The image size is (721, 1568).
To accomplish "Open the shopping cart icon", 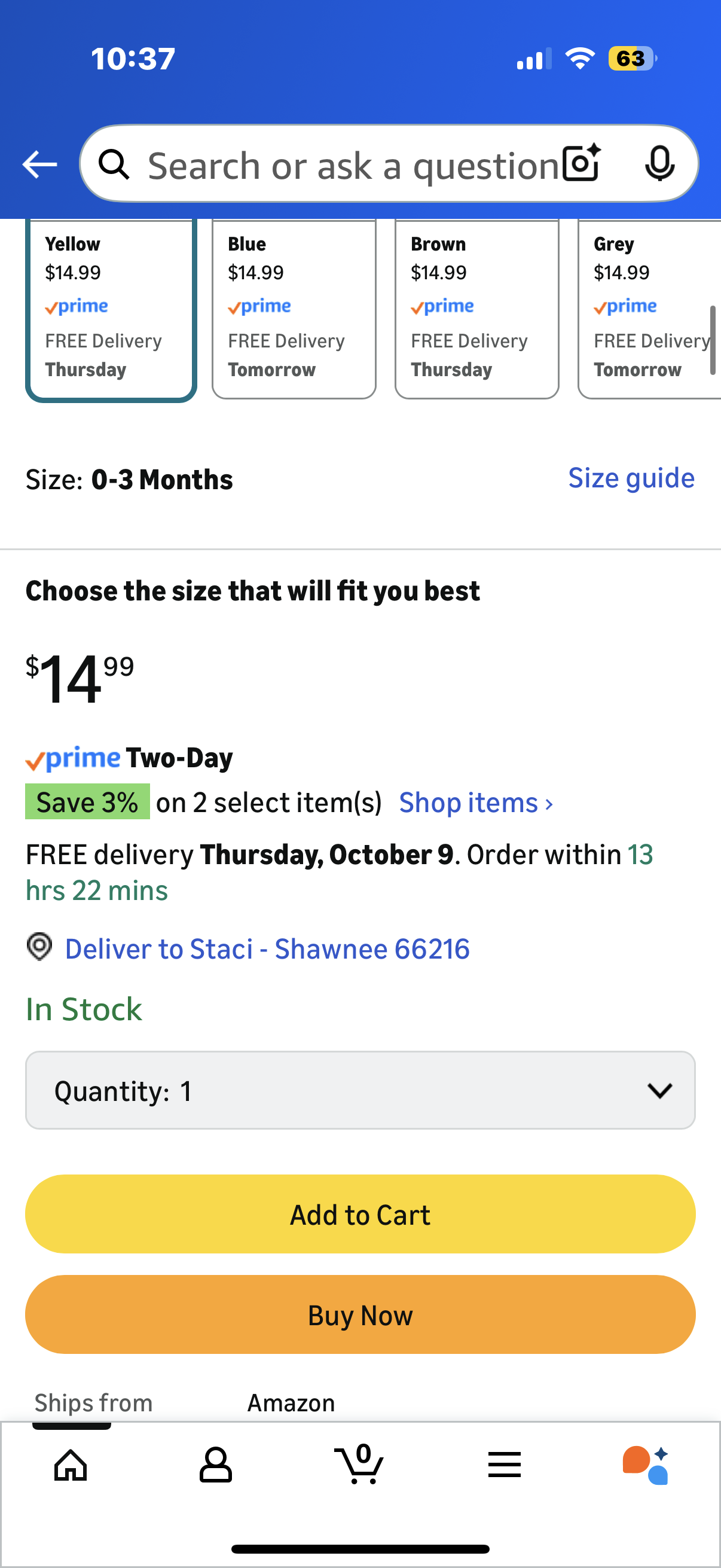I will coord(360,1465).
